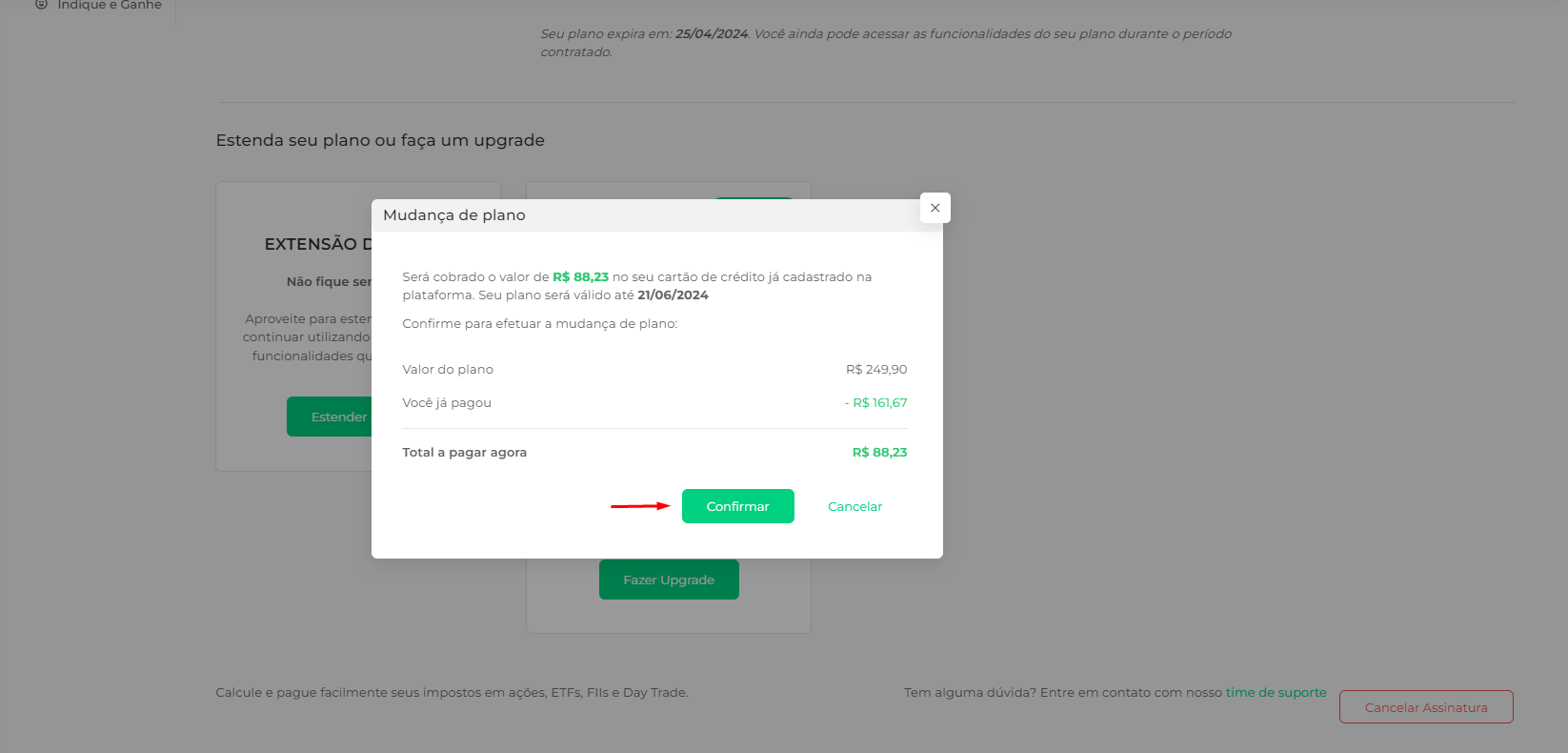Click the R$ 249,90 plan value
1568x753 pixels.
[876, 369]
